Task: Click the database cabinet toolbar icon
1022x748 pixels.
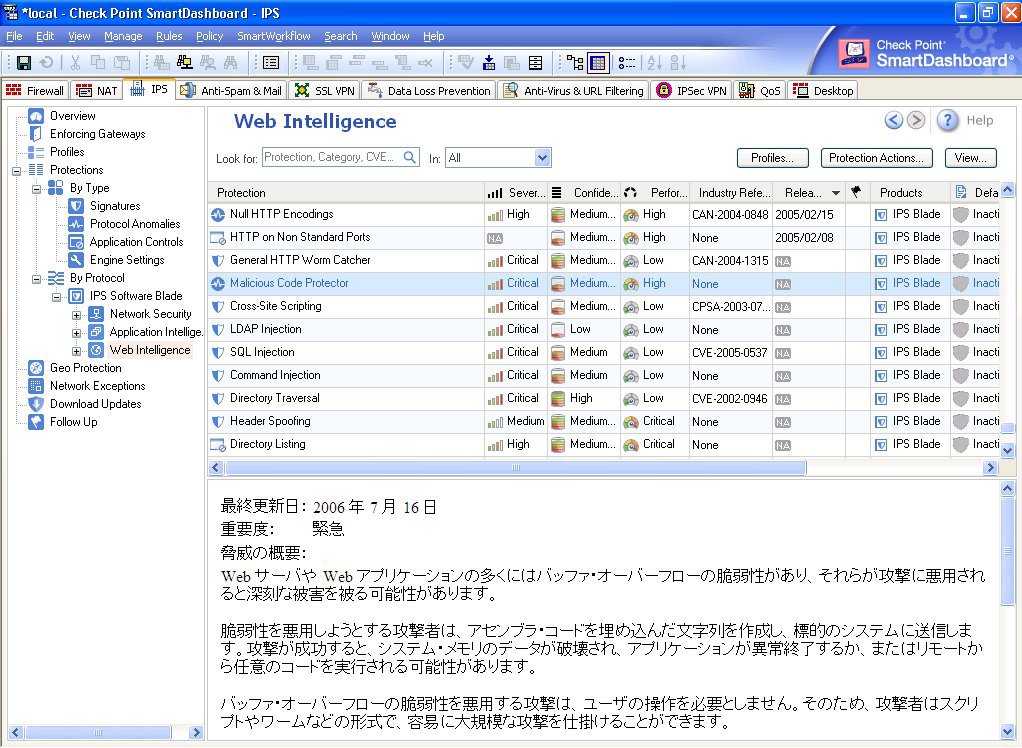Action: coord(535,63)
